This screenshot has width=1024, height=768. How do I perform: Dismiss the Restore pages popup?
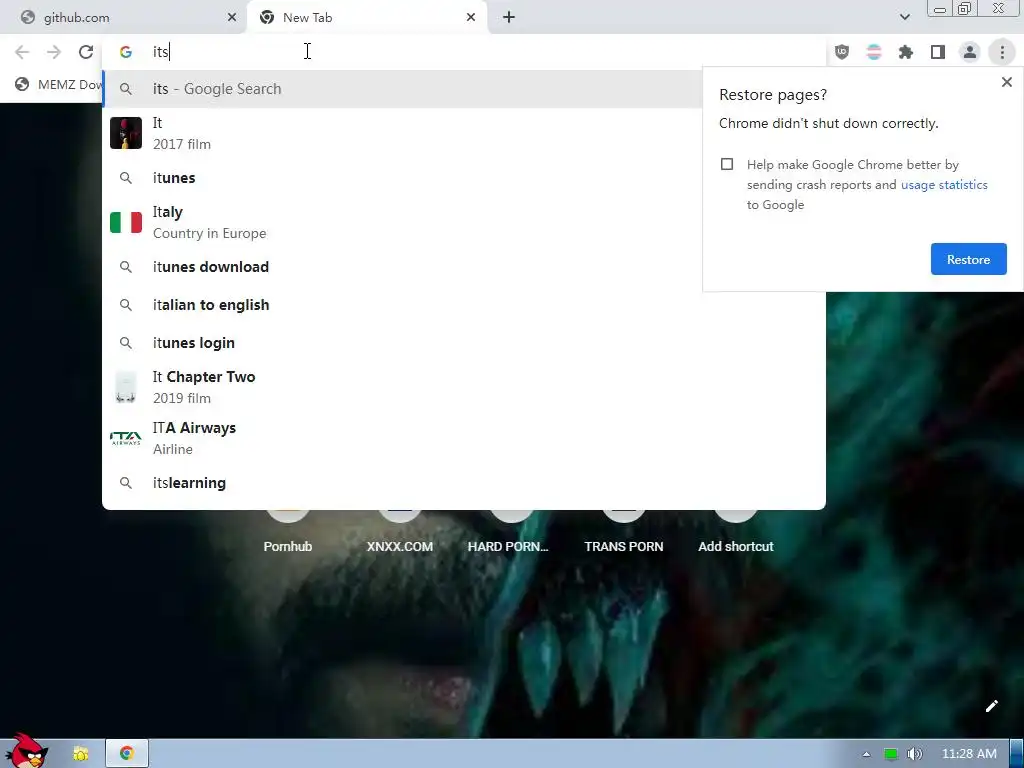(1006, 82)
